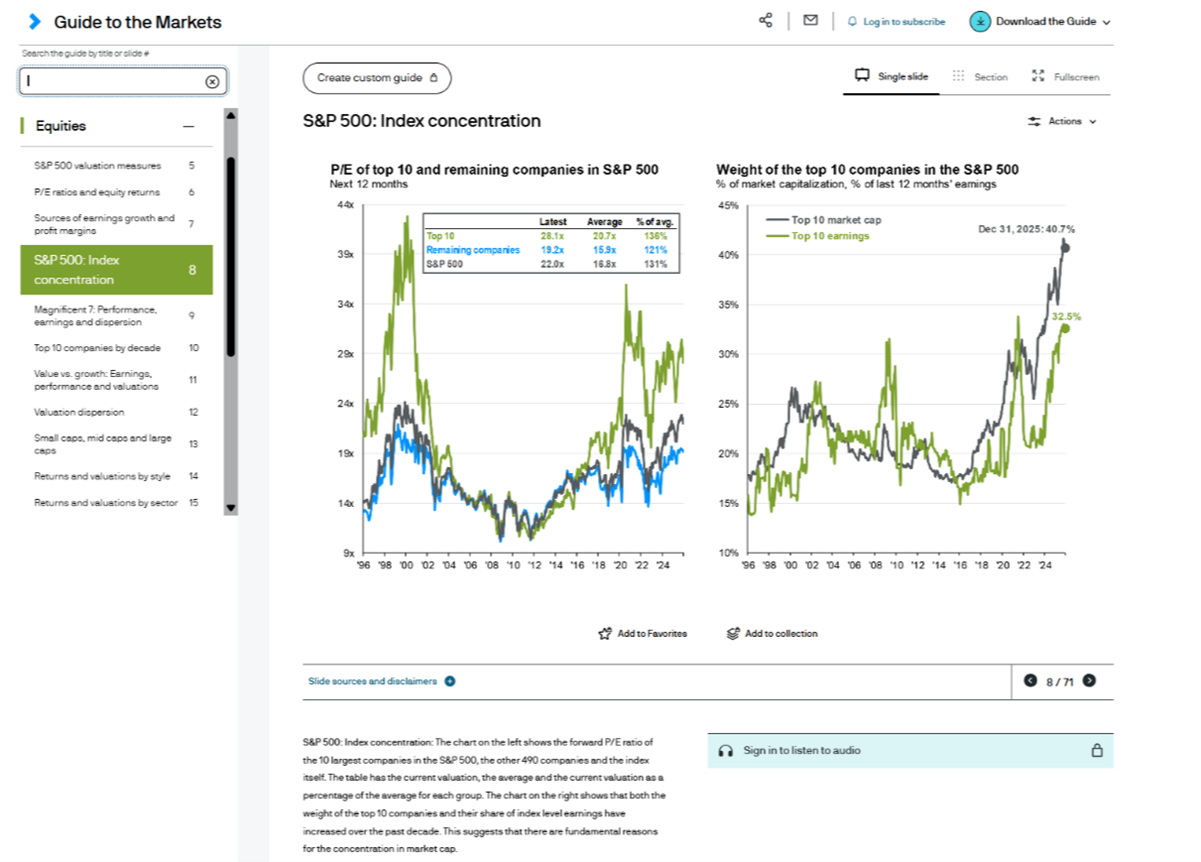1201x862 pixels.
Task: Go to next slide arrow
Action: pyautogui.click(x=1089, y=681)
